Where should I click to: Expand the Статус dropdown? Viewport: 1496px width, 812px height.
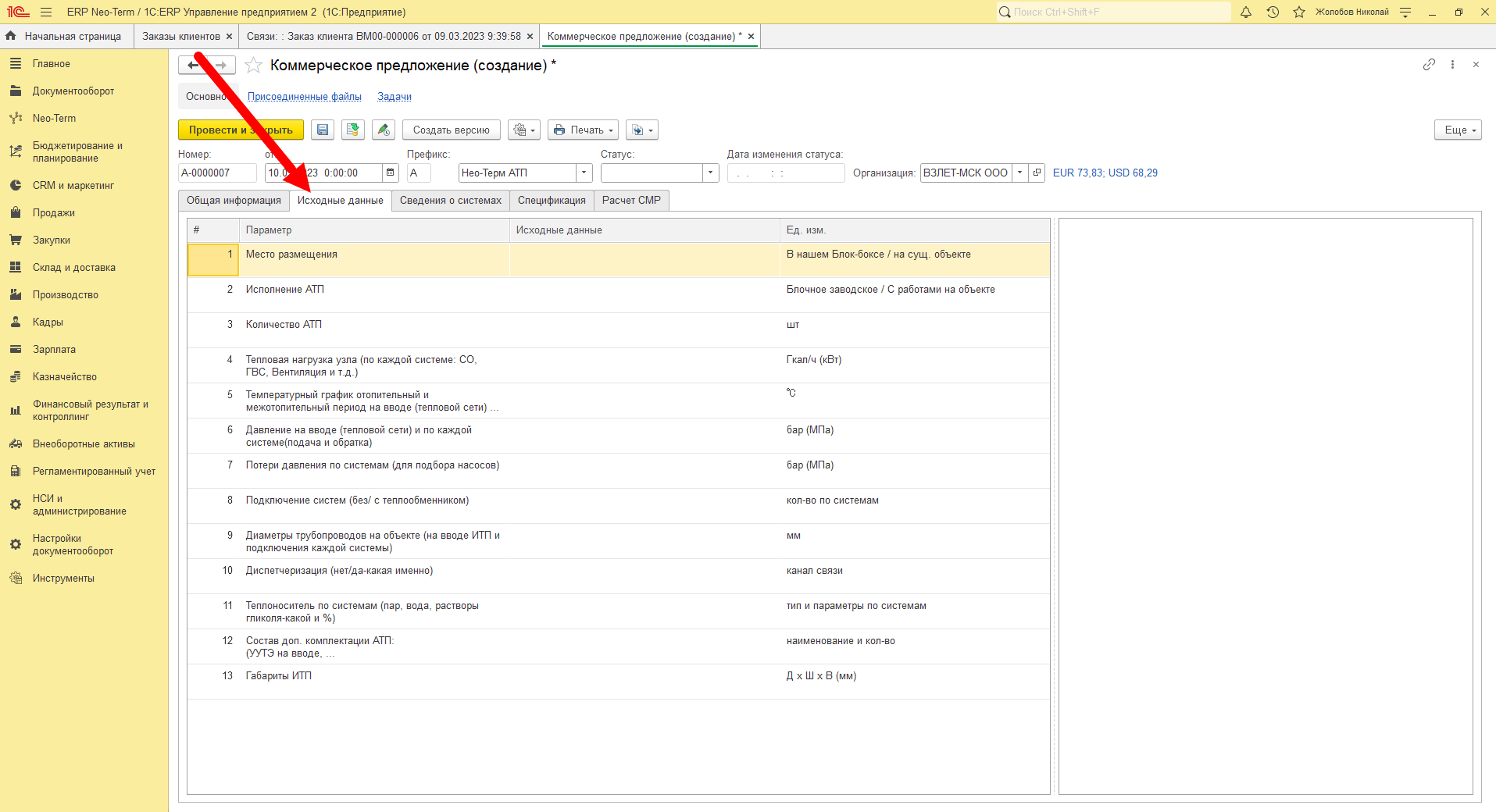tap(710, 173)
